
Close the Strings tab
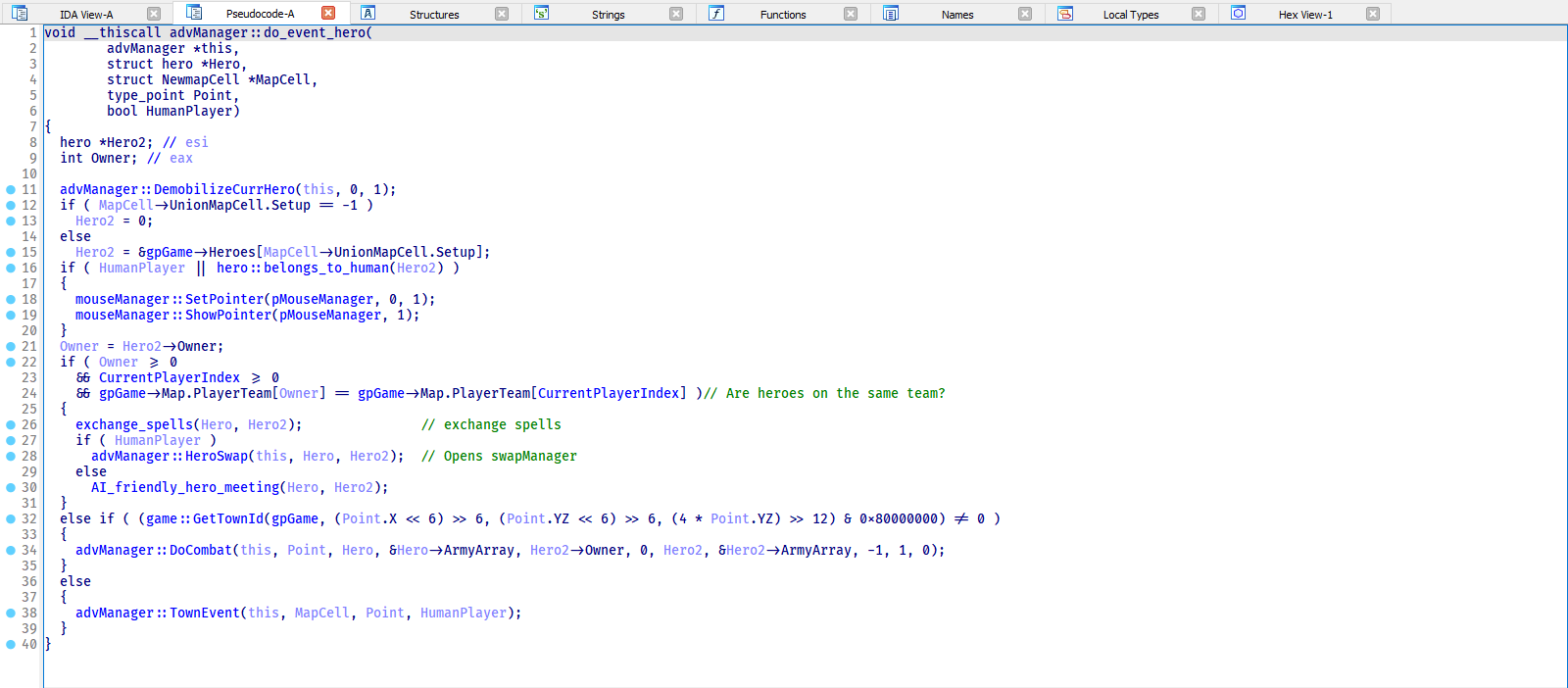click(676, 14)
